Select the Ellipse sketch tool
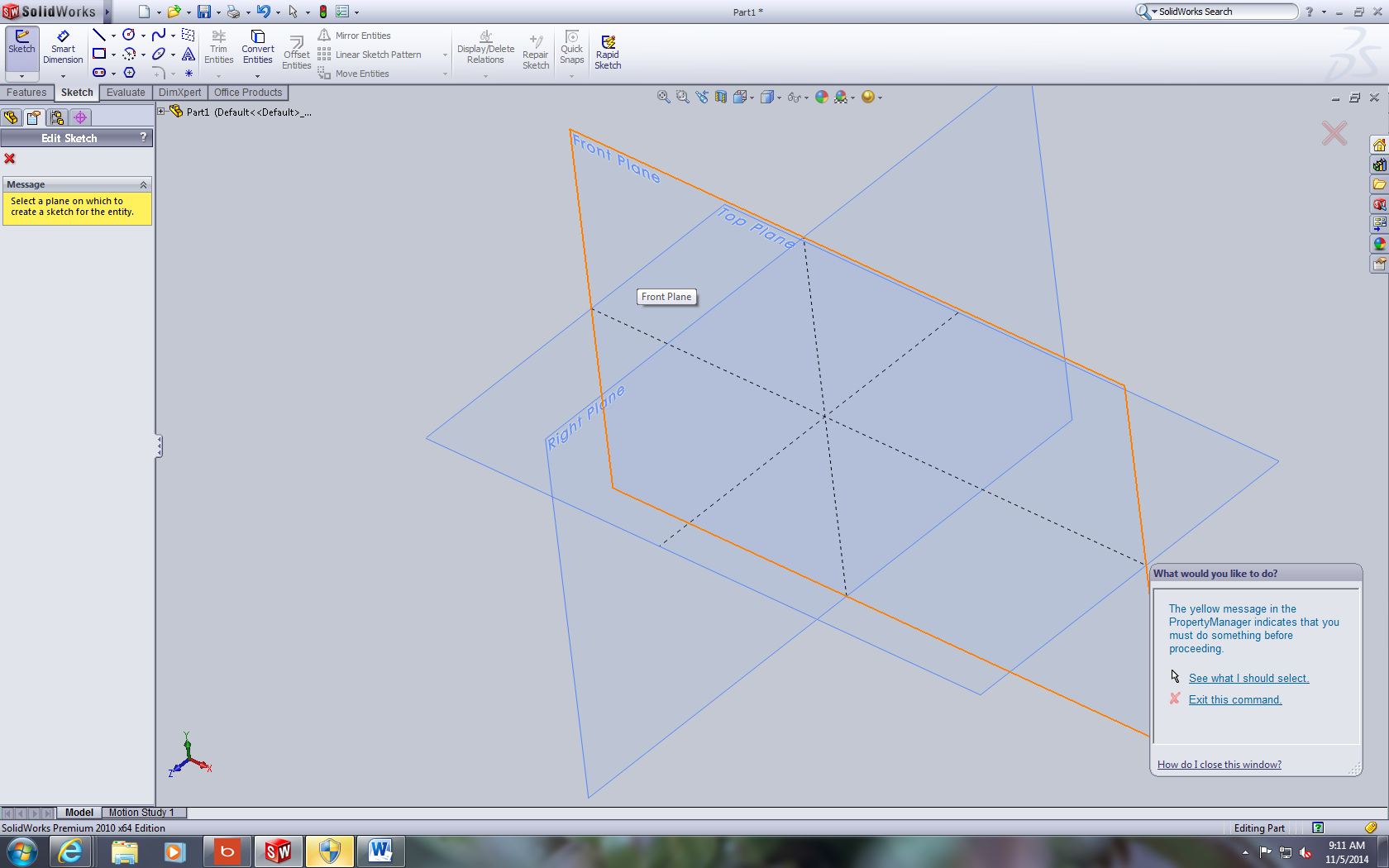The height and width of the screenshot is (868, 1389). [x=159, y=54]
